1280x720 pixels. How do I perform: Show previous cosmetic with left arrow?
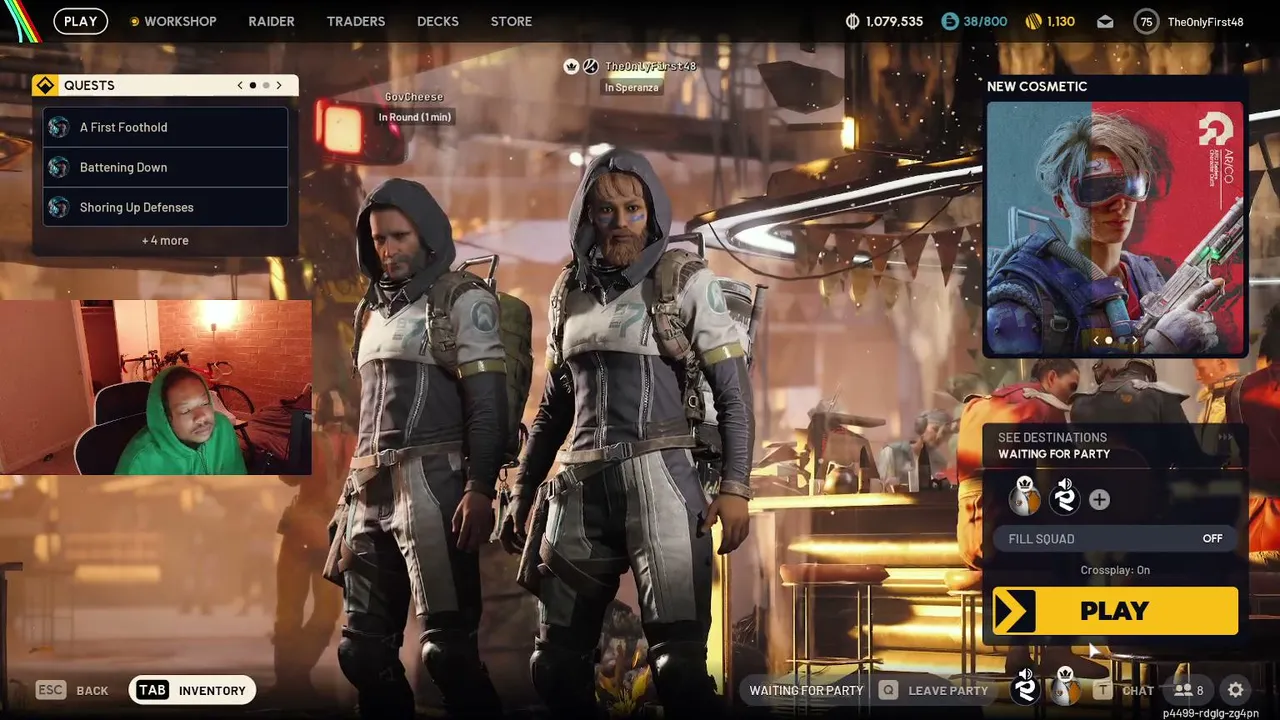click(x=1096, y=340)
